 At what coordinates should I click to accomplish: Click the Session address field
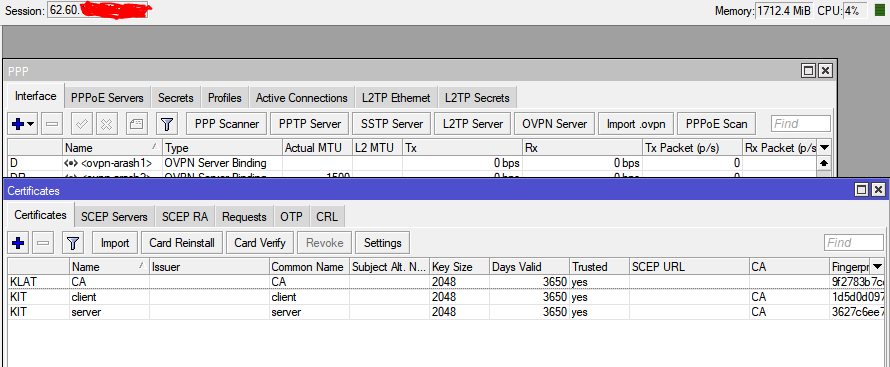click(x=97, y=10)
